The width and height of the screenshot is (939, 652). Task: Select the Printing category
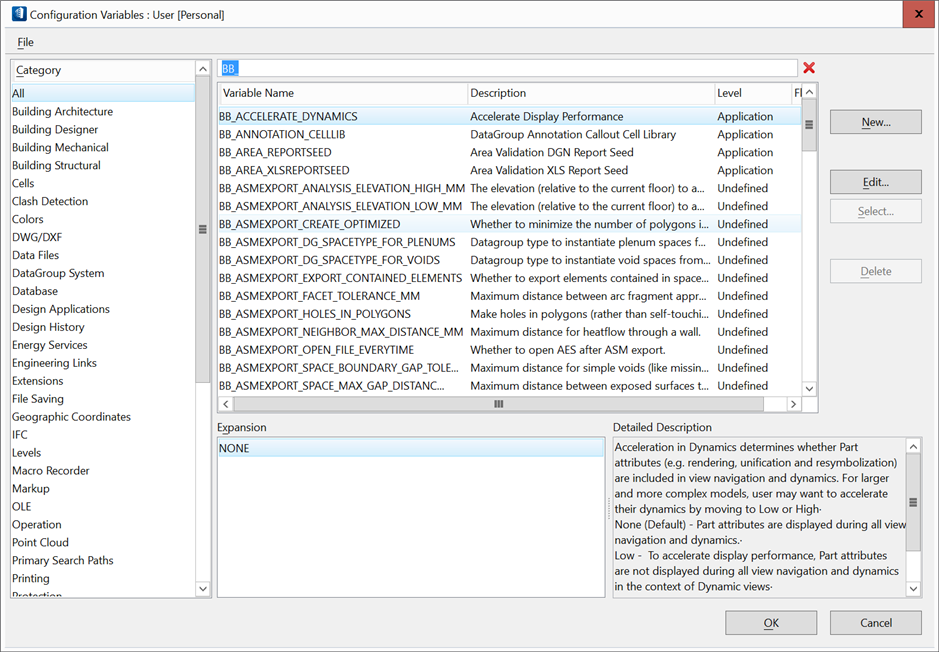[x=30, y=578]
